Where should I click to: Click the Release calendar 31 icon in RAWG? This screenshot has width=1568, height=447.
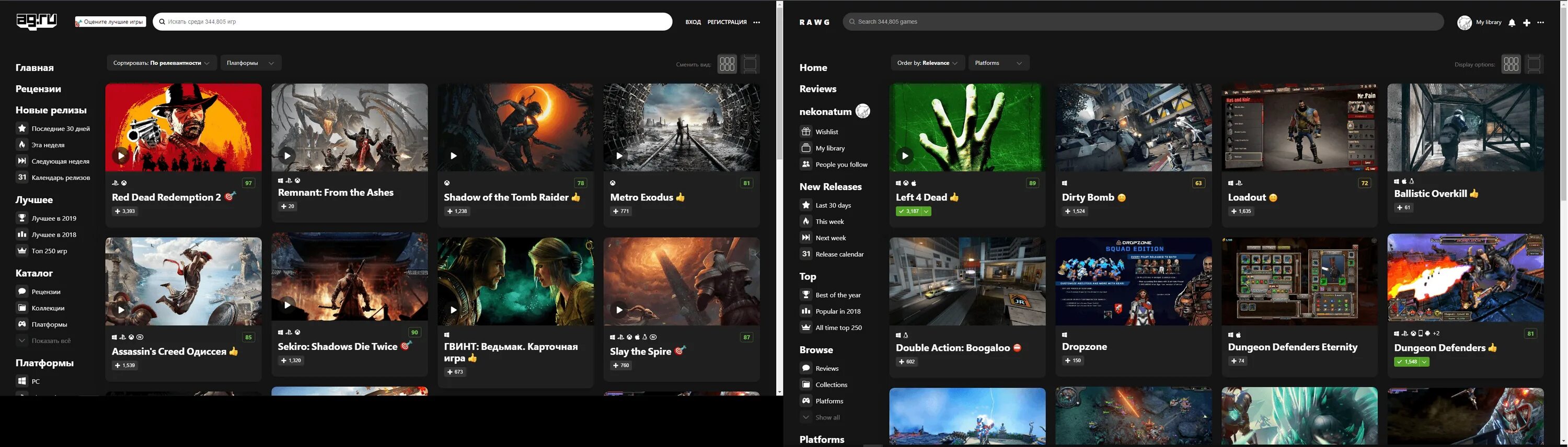(806, 254)
